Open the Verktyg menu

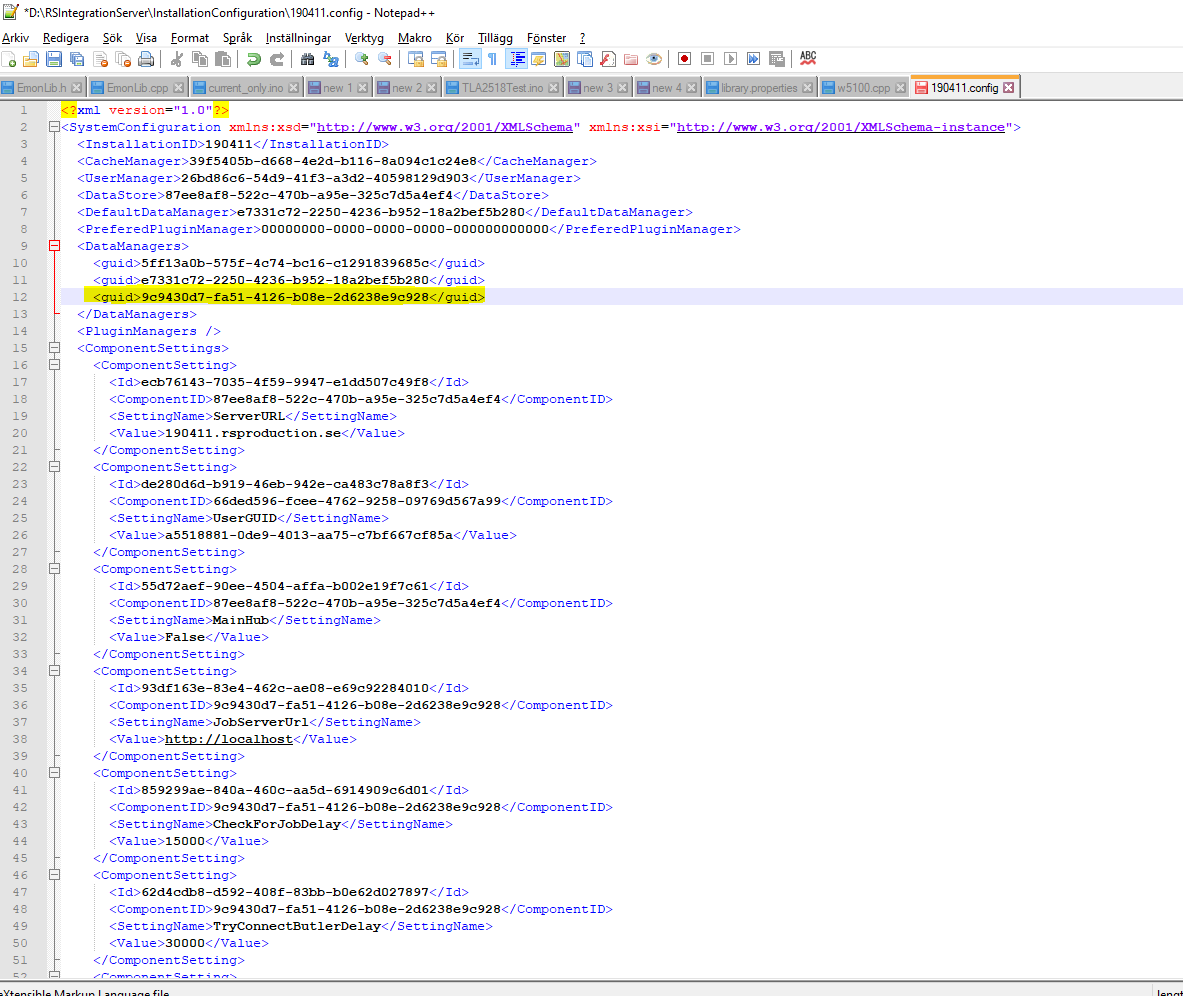click(x=364, y=37)
